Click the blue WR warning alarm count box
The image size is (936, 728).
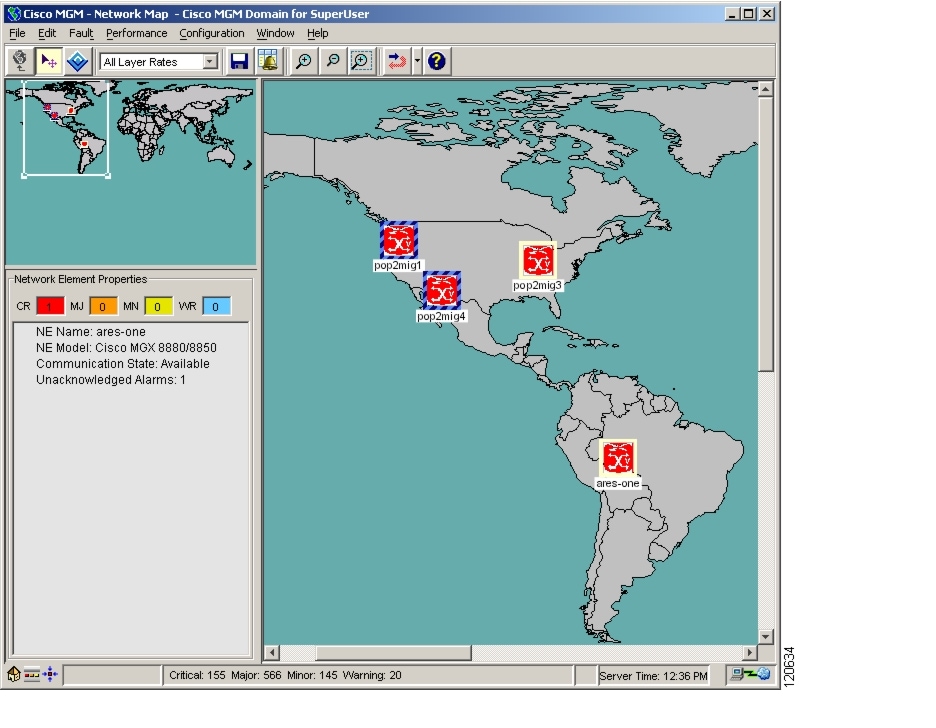(x=216, y=306)
